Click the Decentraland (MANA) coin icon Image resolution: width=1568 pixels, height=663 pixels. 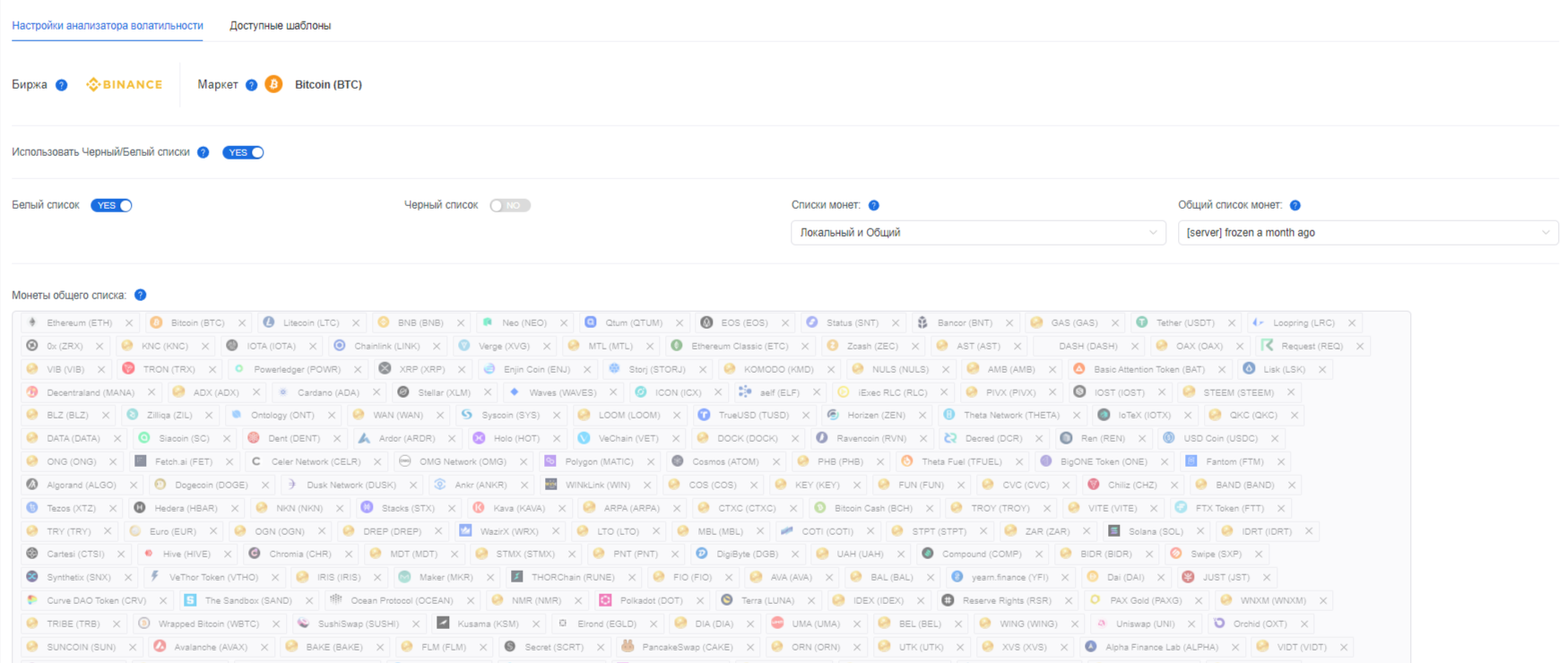click(32, 392)
